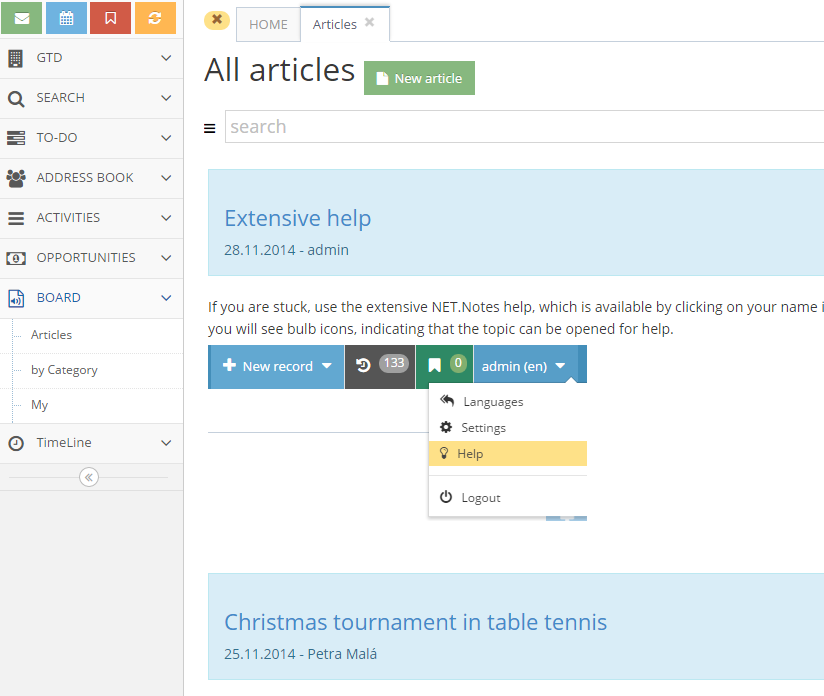Screen dimensions: 824x696
Task: Expand the OPPORTUNITIES chevron
Action: click(x=166, y=258)
